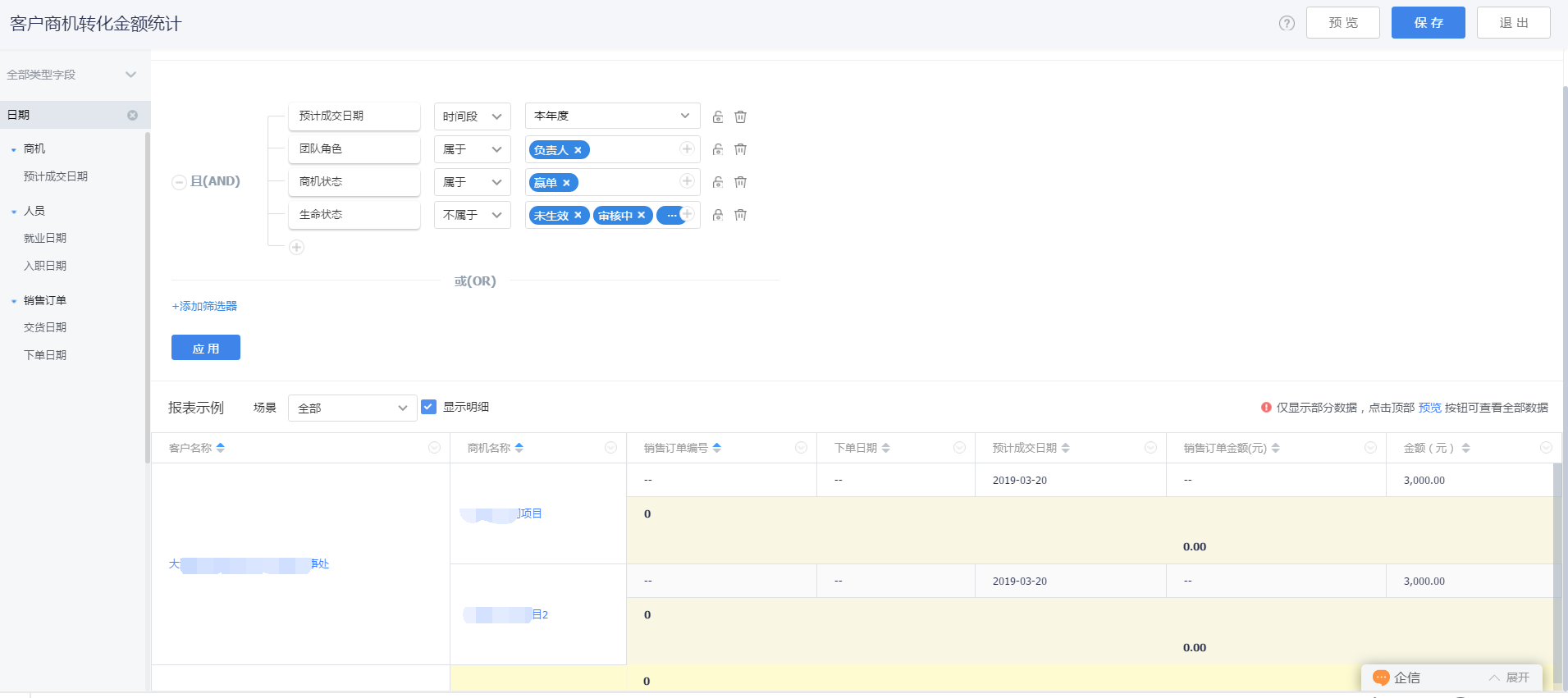Open opportunity link ending 项目
This screenshot has height=698, width=1568.
click(501, 514)
